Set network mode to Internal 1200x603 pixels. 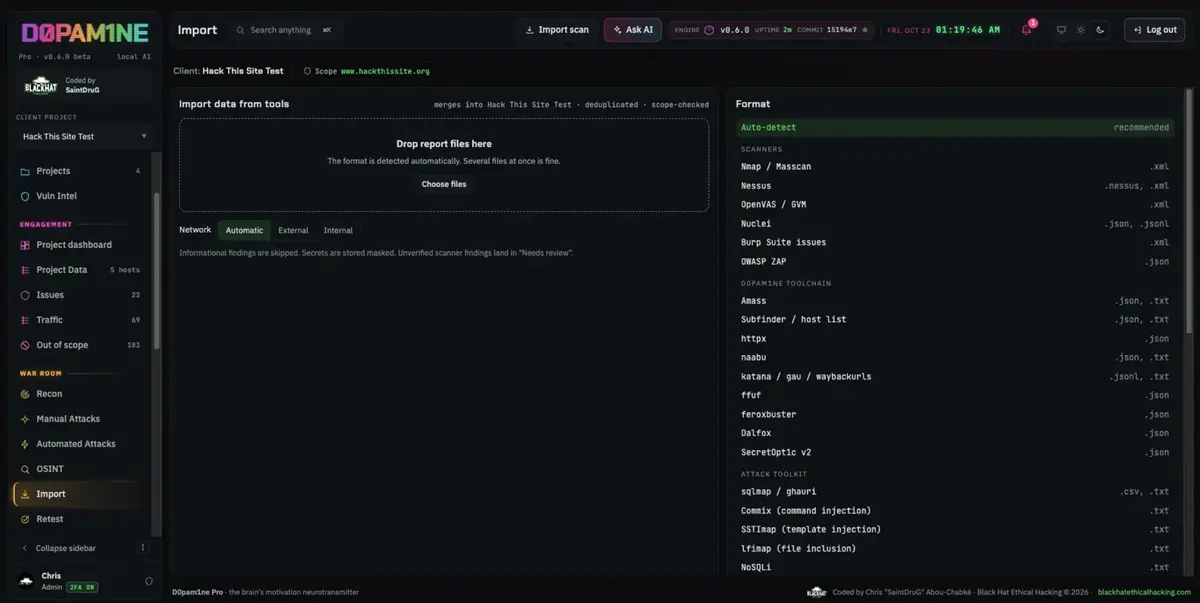(338, 230)
